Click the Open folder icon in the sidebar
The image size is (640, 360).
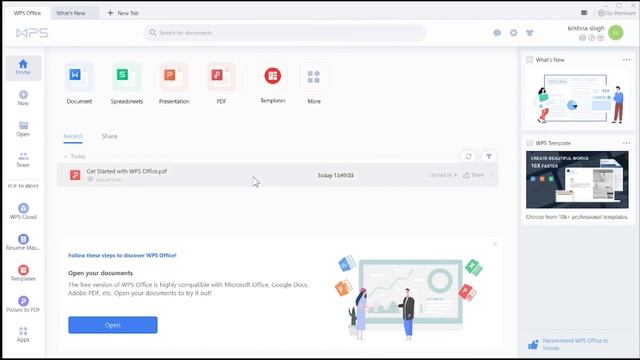tap(23, 125)
